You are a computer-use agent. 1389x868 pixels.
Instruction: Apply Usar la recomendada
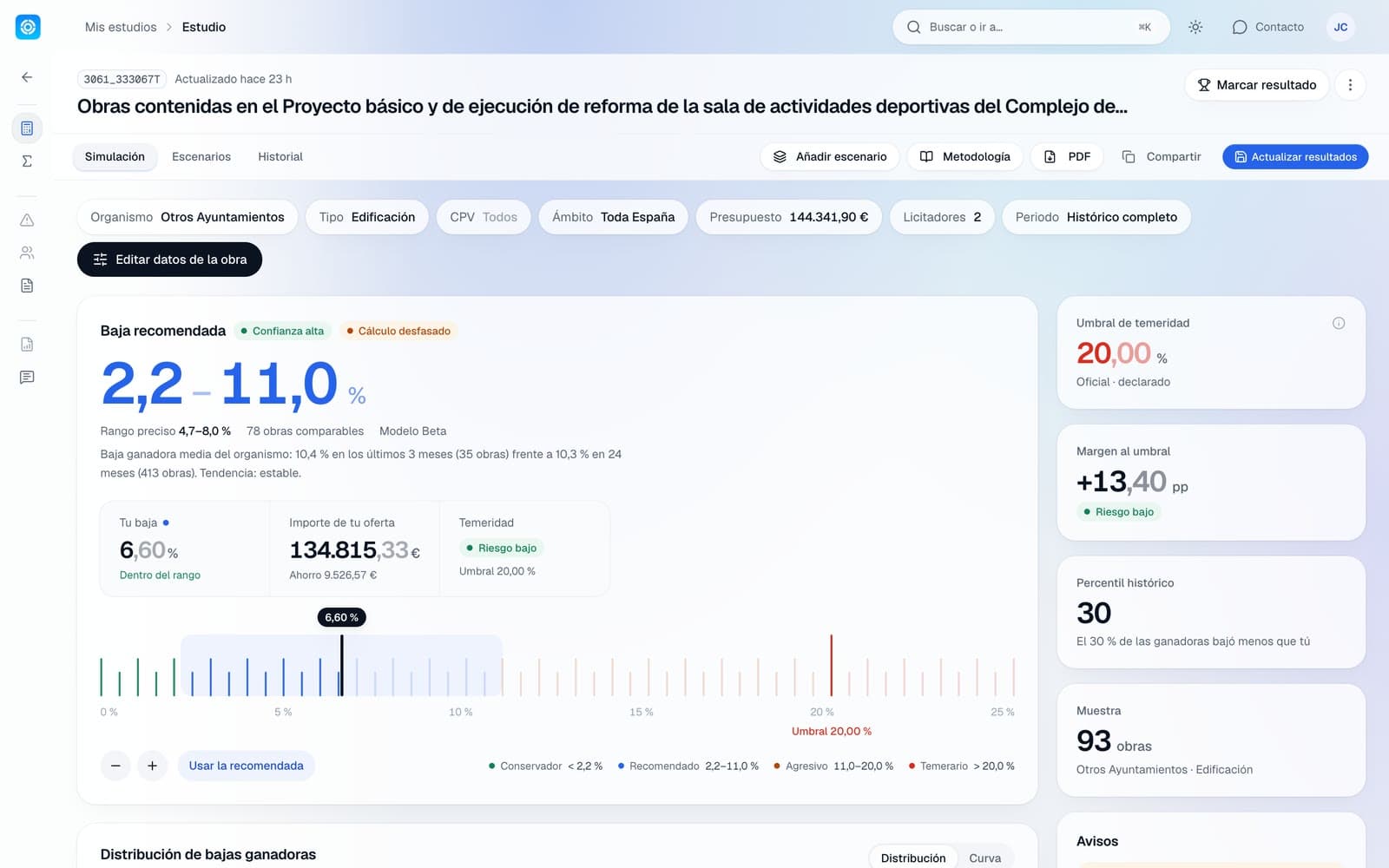pyautogui.click(x=247, y=766)
